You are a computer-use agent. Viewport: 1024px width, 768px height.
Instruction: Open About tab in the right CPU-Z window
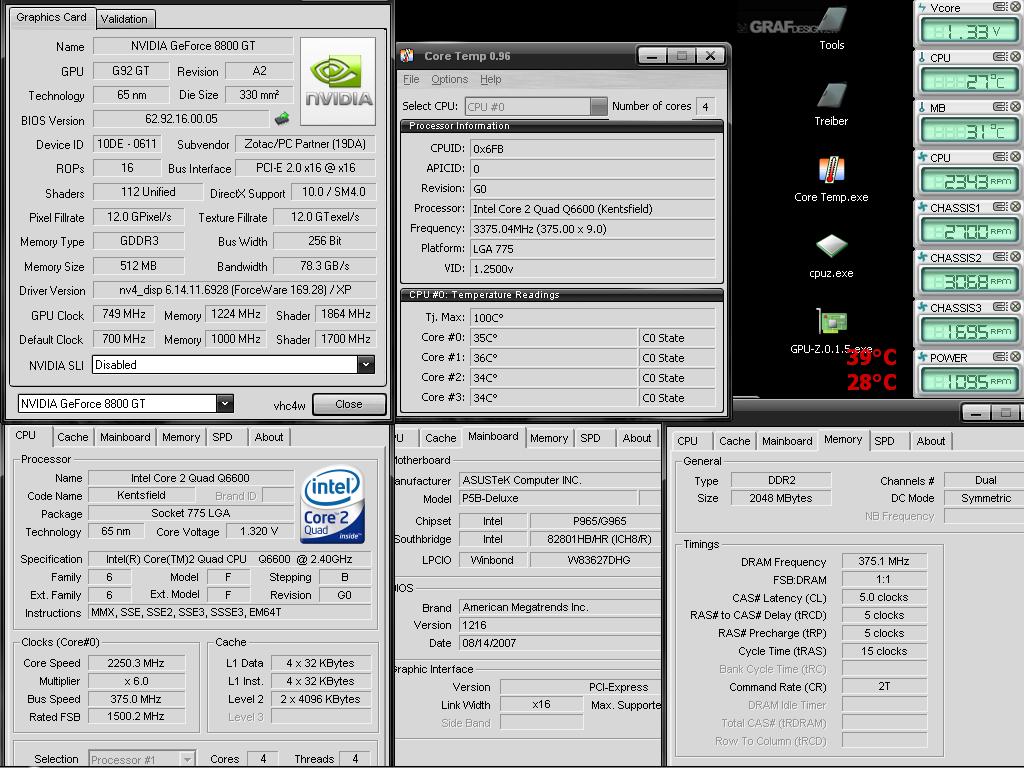(931, 441)
